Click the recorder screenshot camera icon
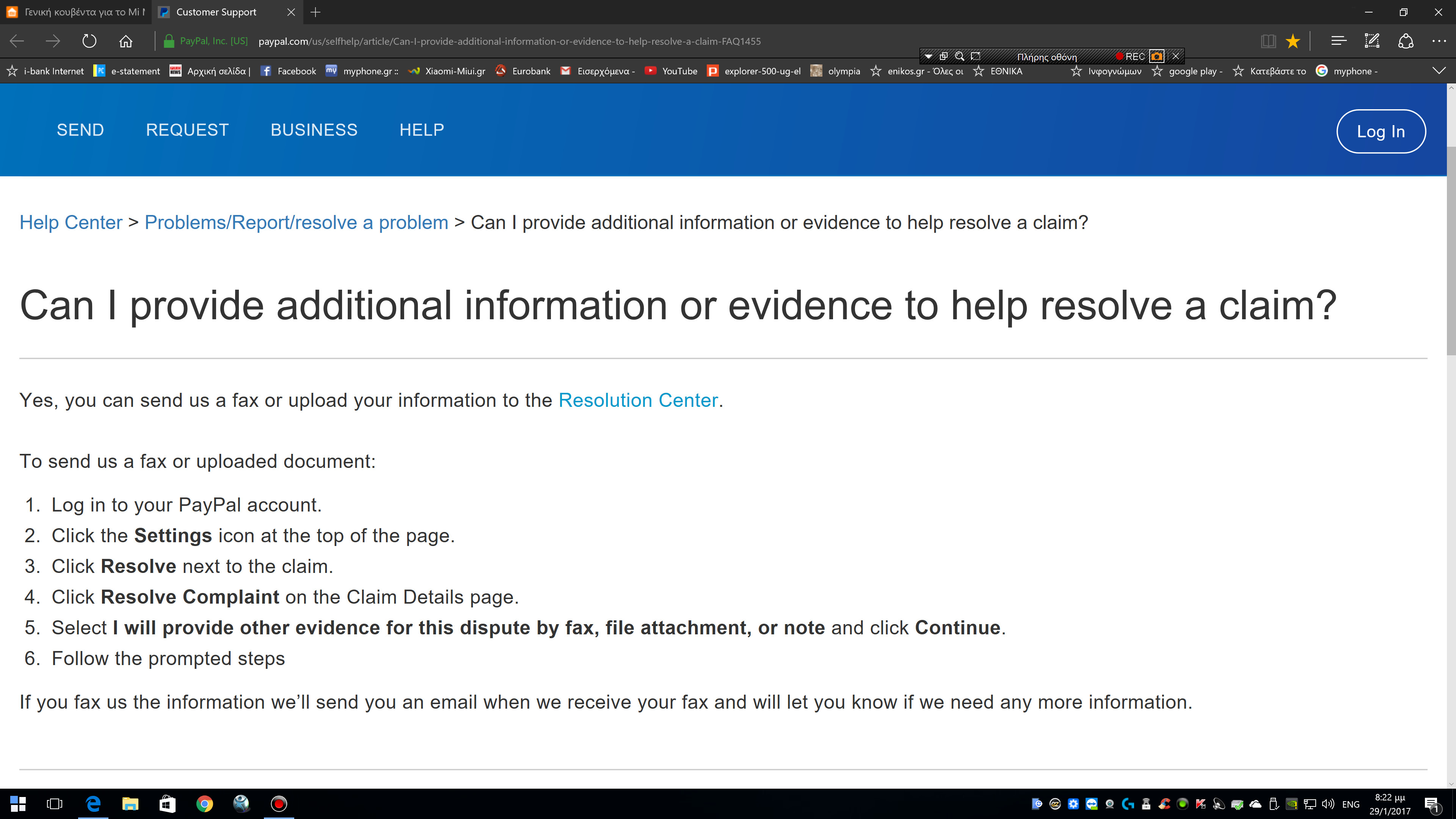 tap(1156, 56)
